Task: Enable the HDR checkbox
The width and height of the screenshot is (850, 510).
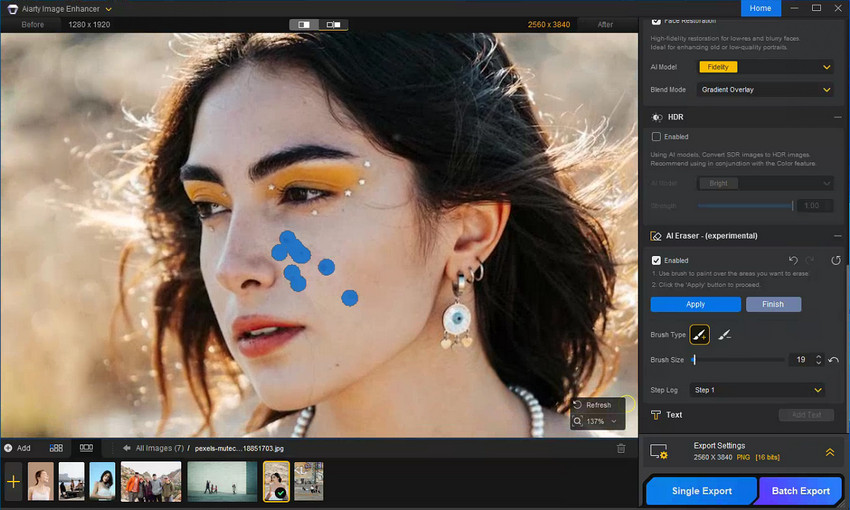Action: pyautogui.click(x=656, y=137)
